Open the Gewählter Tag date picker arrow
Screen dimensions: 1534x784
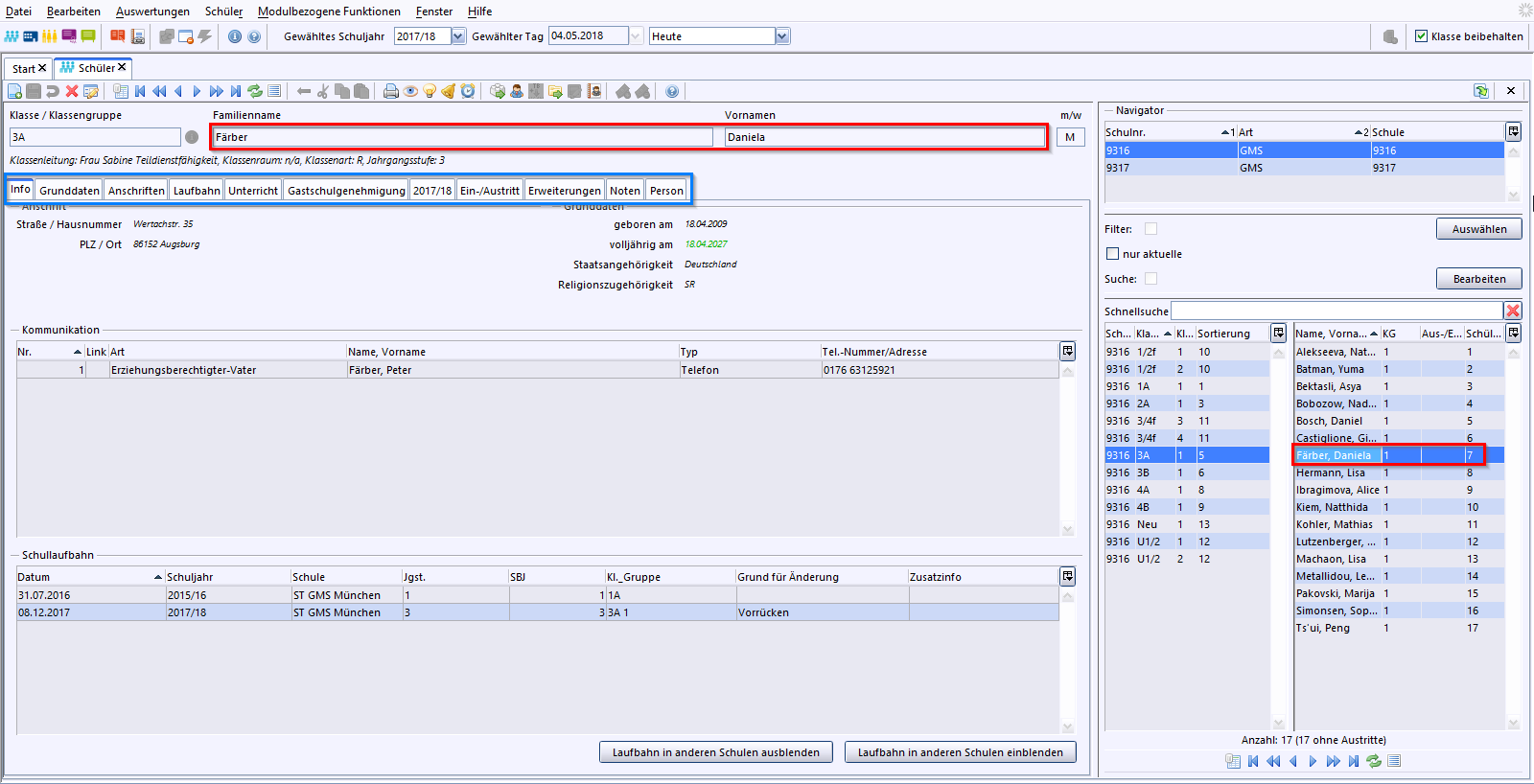tap(636, 36)
